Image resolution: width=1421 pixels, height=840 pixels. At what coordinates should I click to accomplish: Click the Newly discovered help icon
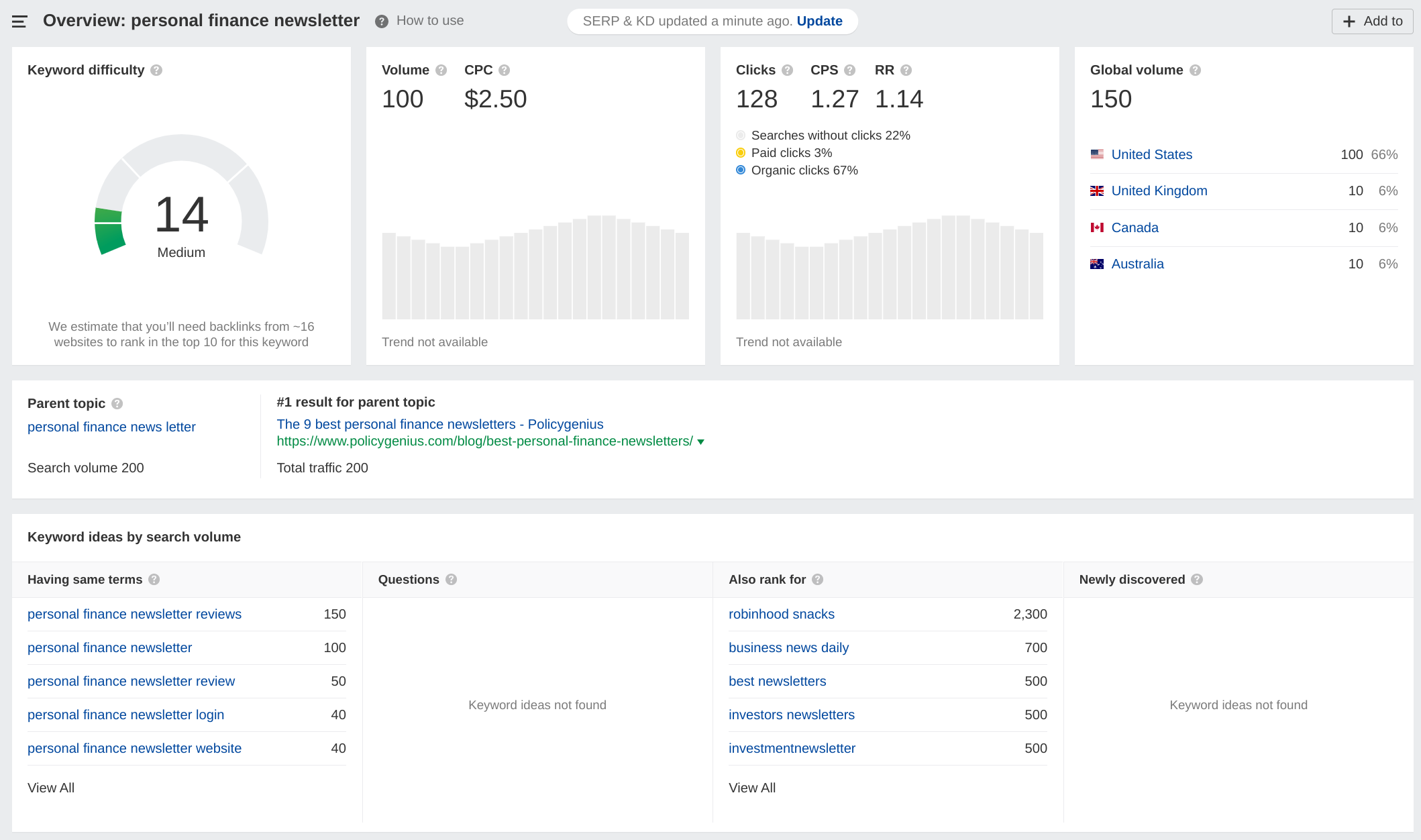point(1197,580)
